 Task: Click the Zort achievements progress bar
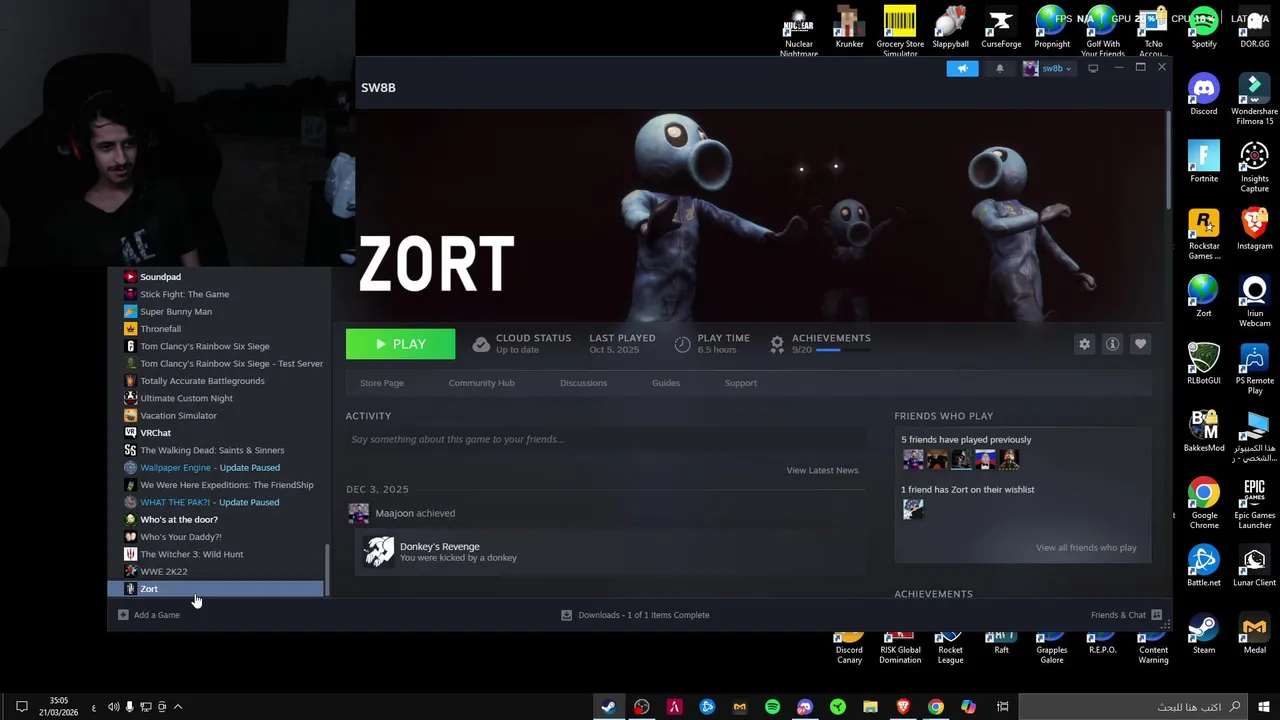(843, 350)
